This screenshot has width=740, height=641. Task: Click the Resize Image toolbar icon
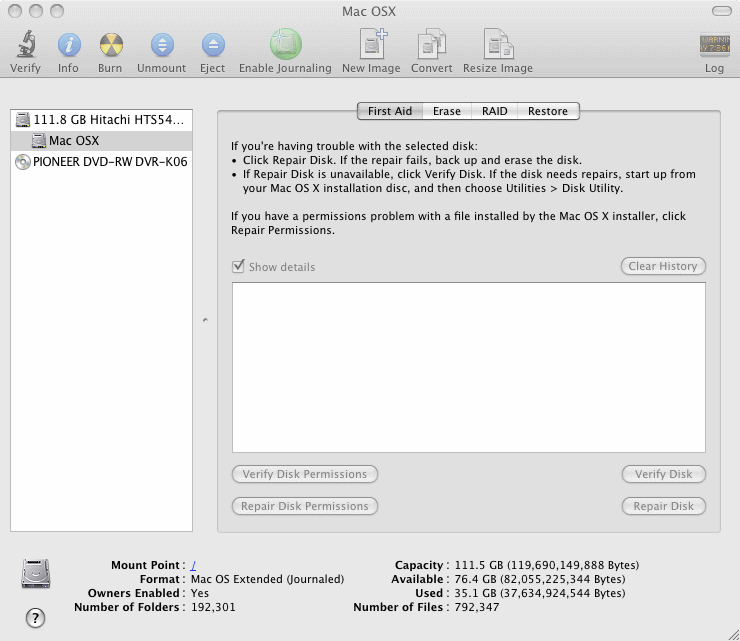point(498,44)
